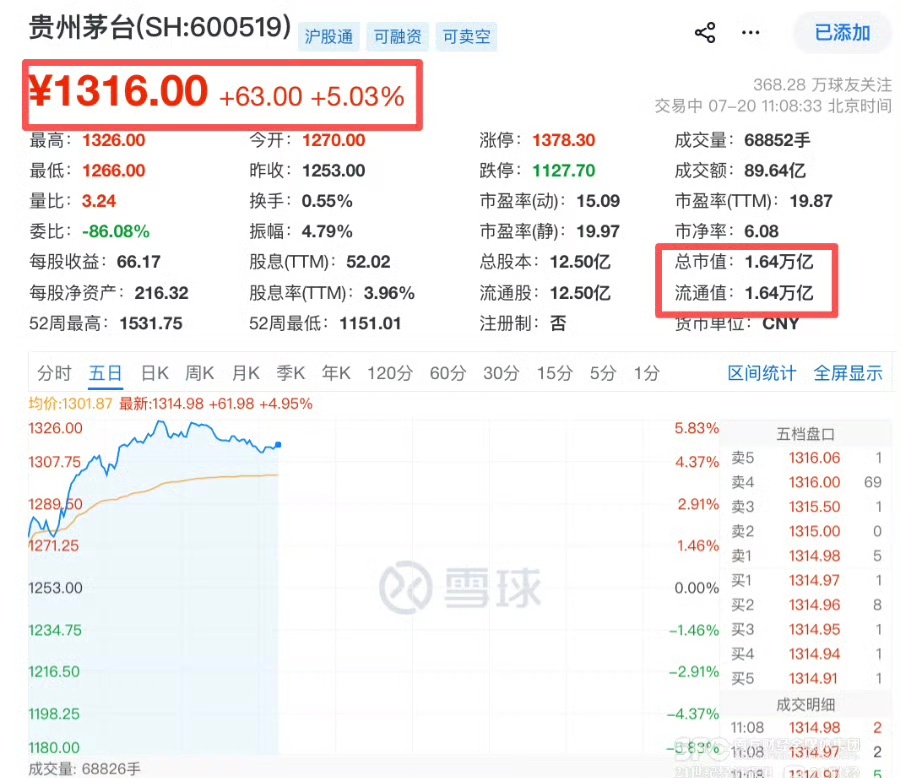The height and width of the screenshot is (778, 900).
Task: Click the 卖4 order row at 1316.00
Action: tap(806, 482)
